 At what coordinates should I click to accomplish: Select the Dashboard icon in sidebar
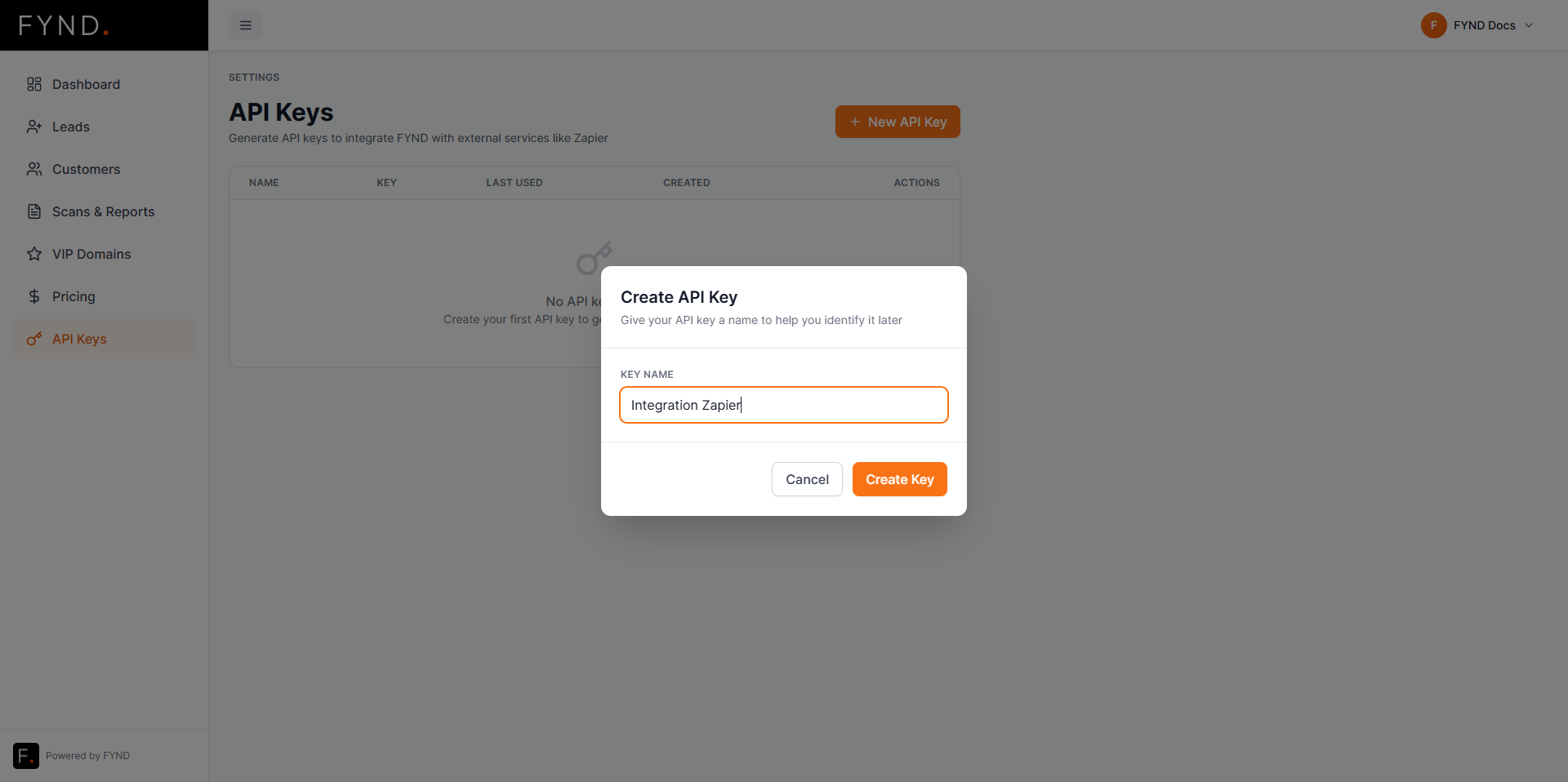coord(33,84)
